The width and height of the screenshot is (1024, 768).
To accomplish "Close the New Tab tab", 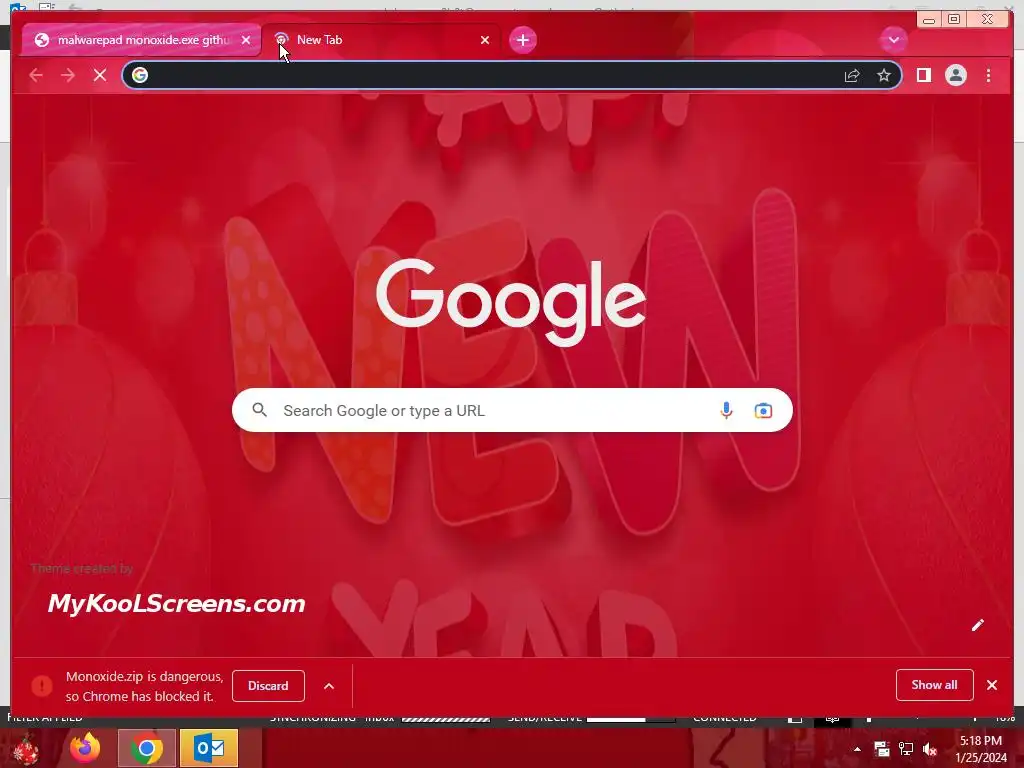I will pos(485,40).
